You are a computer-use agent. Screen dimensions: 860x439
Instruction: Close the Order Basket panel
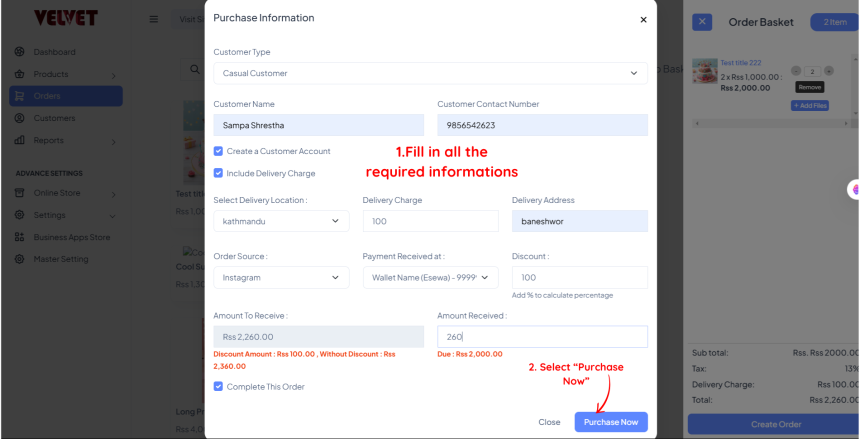pyautogui.click(x=702, y=21)
